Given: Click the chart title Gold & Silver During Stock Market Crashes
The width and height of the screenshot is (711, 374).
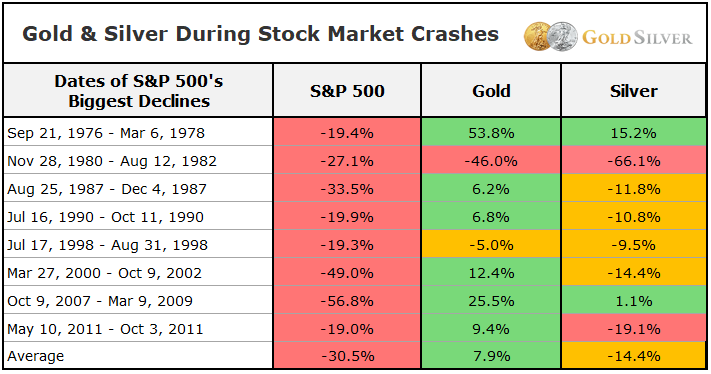Looking at the screenshot, I should (x=261, y=34).
